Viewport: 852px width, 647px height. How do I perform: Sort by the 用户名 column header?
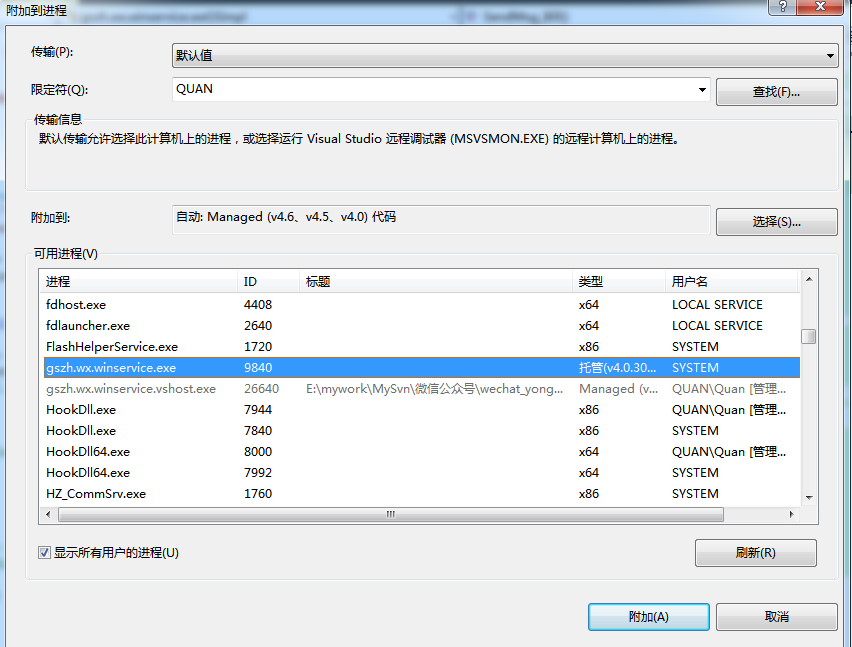click(x=700, y=281)
